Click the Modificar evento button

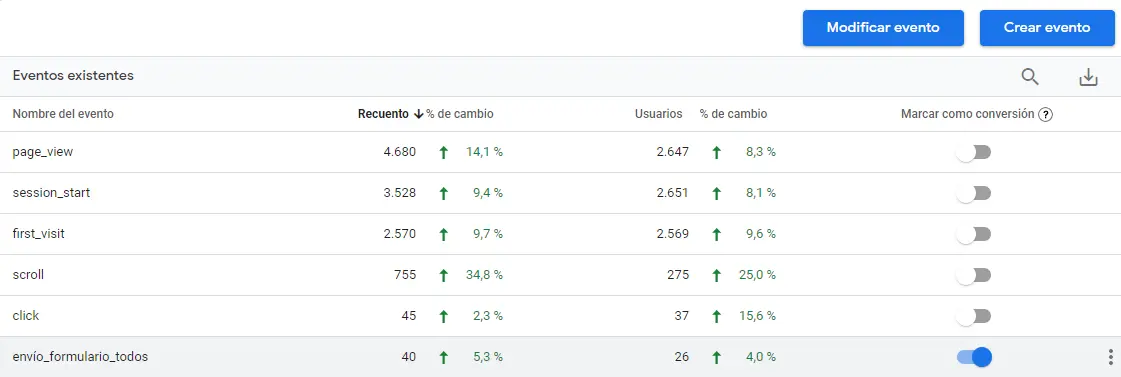coord(883,28)
